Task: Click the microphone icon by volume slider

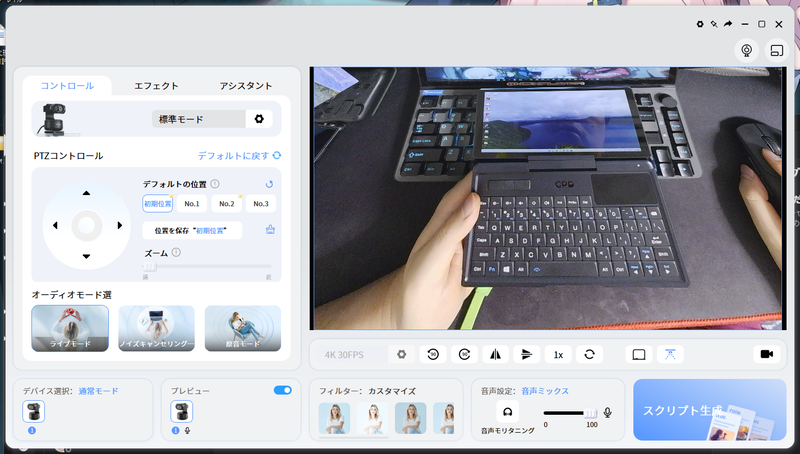Action: [x=607, y=412]
